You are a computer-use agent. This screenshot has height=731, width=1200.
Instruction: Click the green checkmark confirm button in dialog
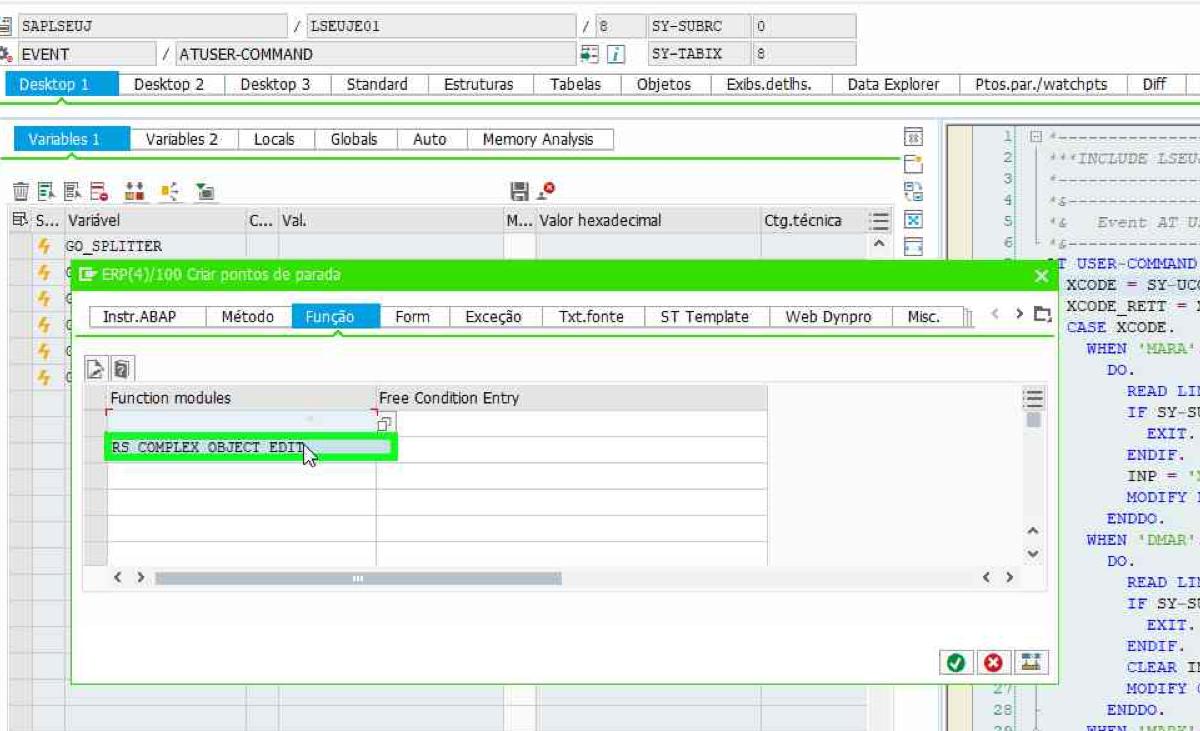tap(957, 662)
